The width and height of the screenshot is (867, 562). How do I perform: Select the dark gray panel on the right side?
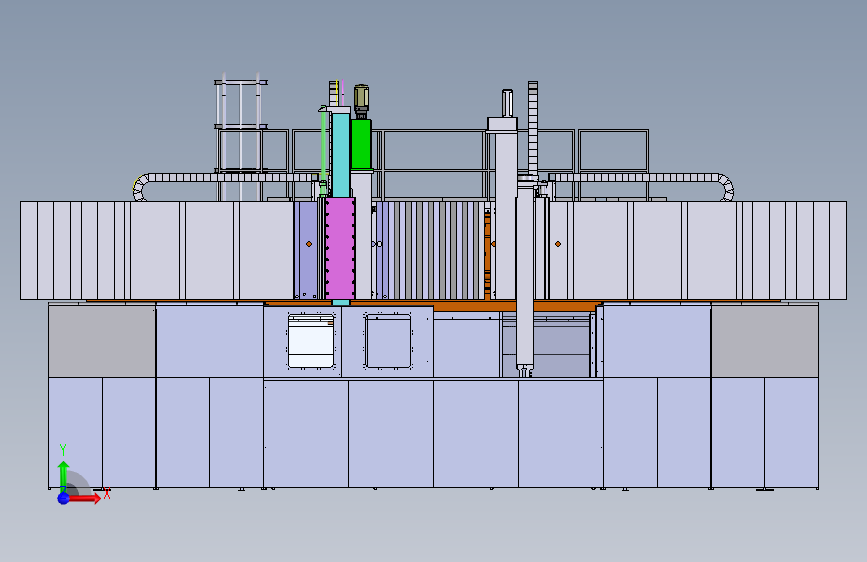click(765, 341)
